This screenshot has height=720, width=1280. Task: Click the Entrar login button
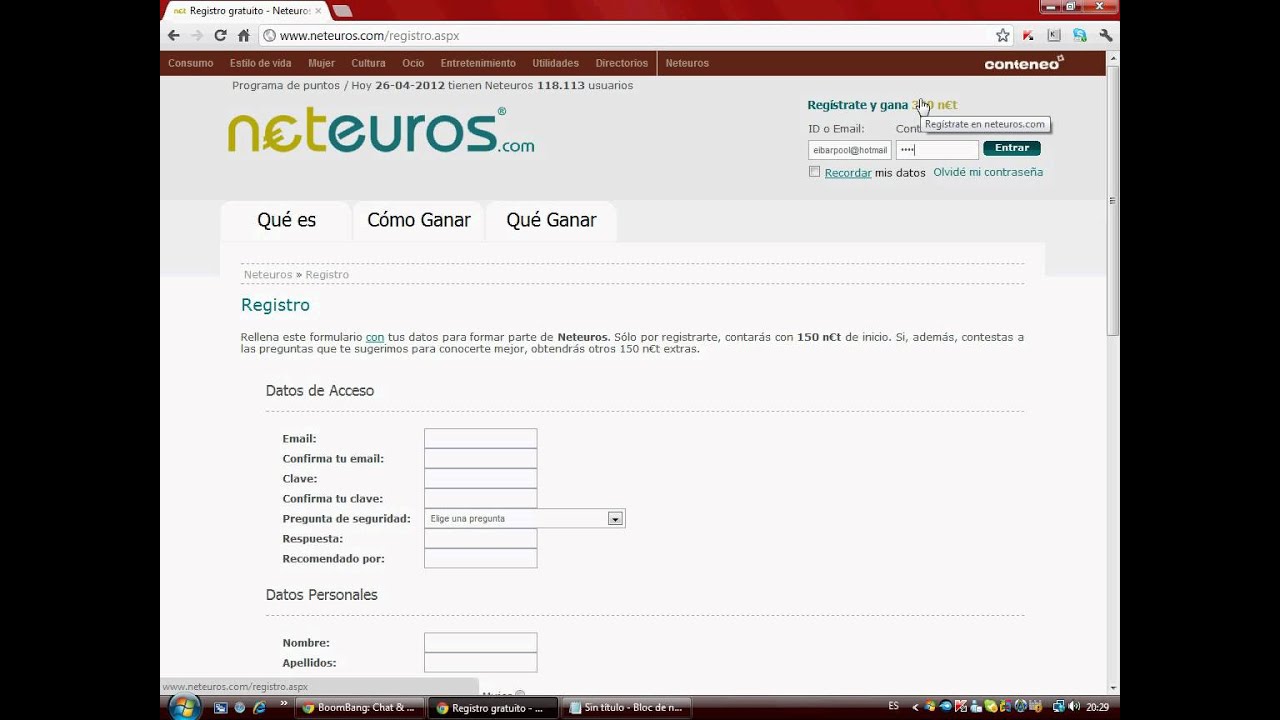1012,148
